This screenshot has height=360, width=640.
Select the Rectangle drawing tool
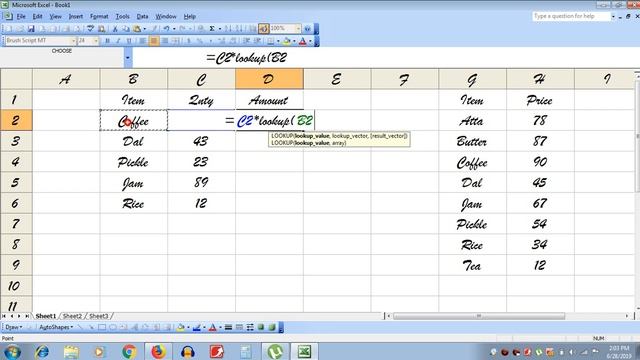tap(102, 327)
